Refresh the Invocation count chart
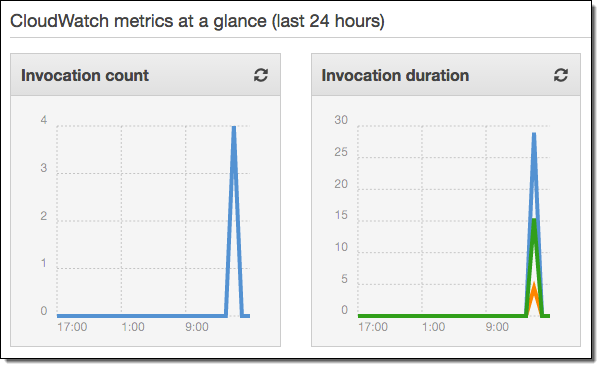 261,75
